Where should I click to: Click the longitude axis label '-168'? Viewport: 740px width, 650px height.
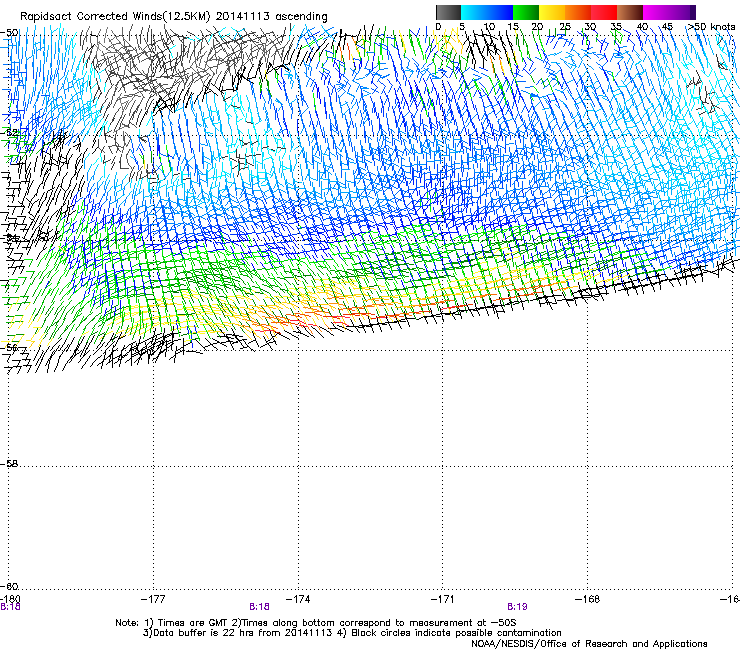click(588, 599)
